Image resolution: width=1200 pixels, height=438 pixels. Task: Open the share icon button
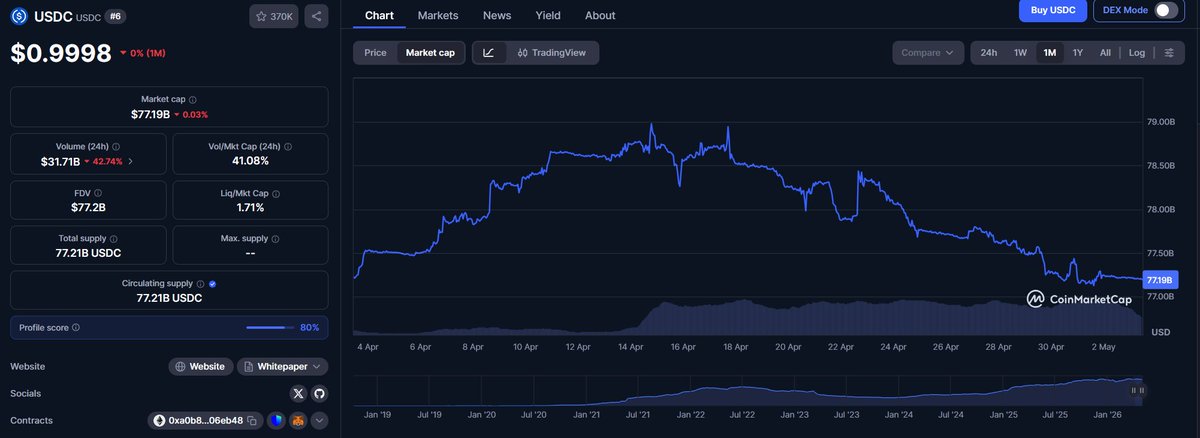(316, 16)
